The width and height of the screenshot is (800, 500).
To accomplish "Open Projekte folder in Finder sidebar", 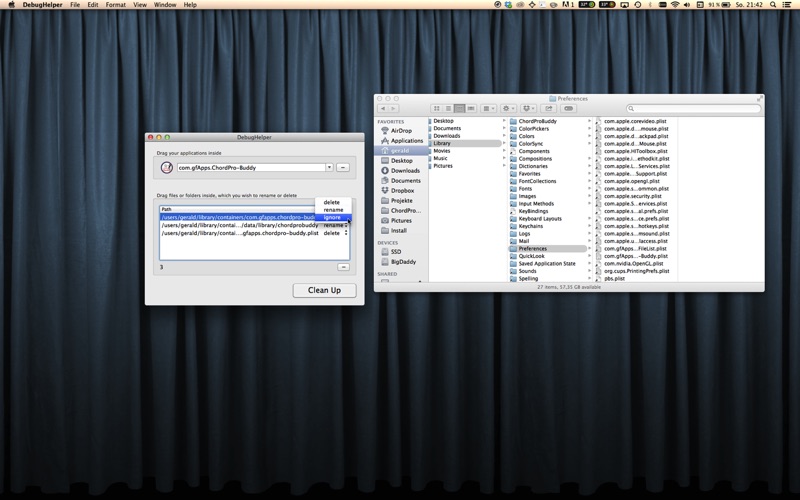I will (397, 201).
